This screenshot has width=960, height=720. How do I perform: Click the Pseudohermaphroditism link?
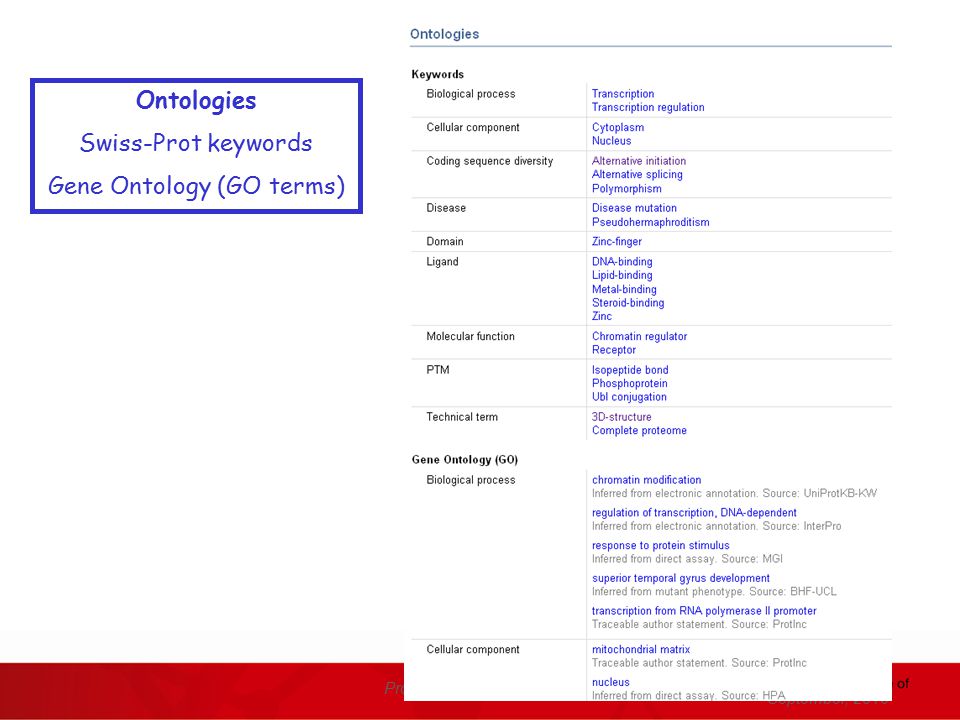(x=650, y=222)
